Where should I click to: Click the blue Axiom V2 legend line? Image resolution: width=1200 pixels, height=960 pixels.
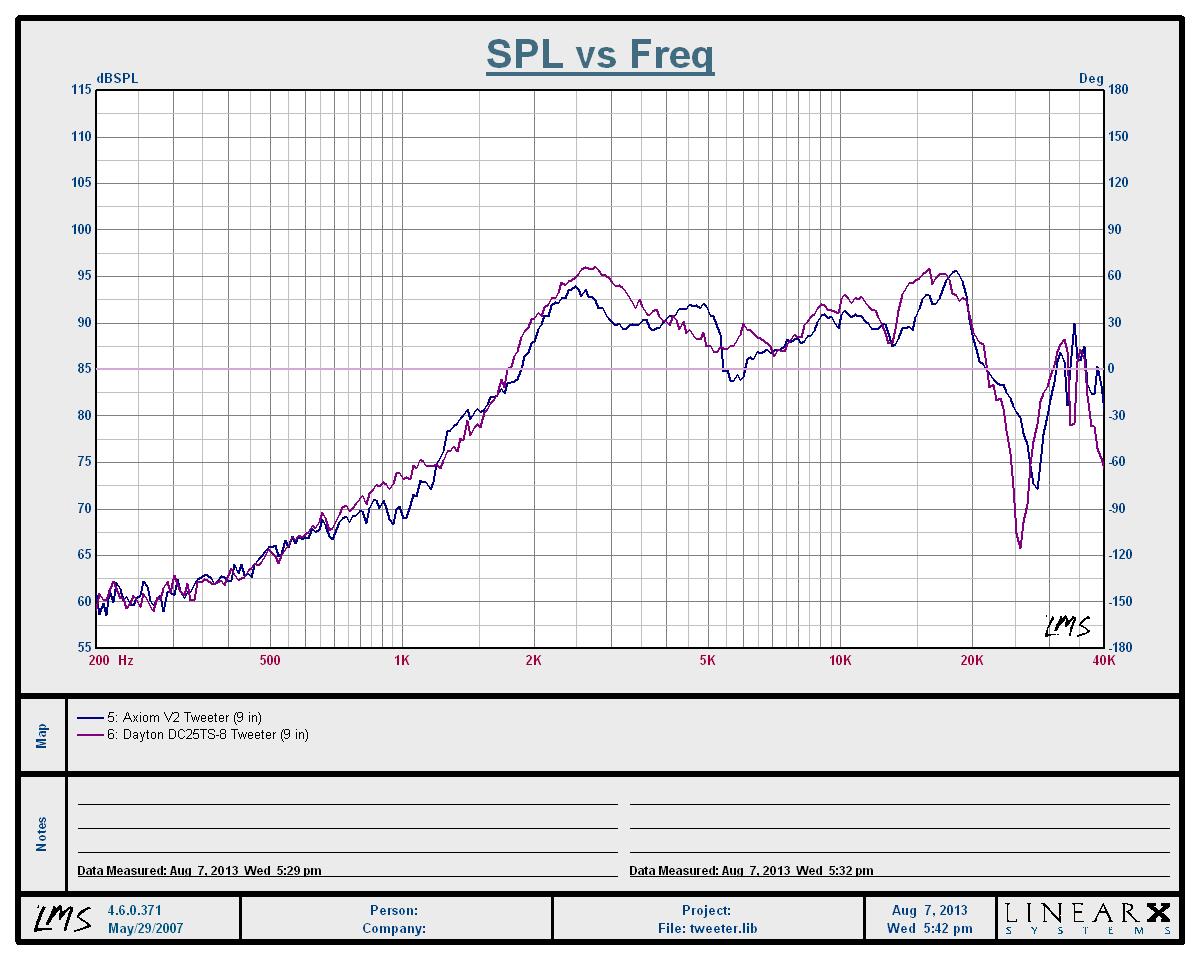pyautogui.click(x=90, y=718)
